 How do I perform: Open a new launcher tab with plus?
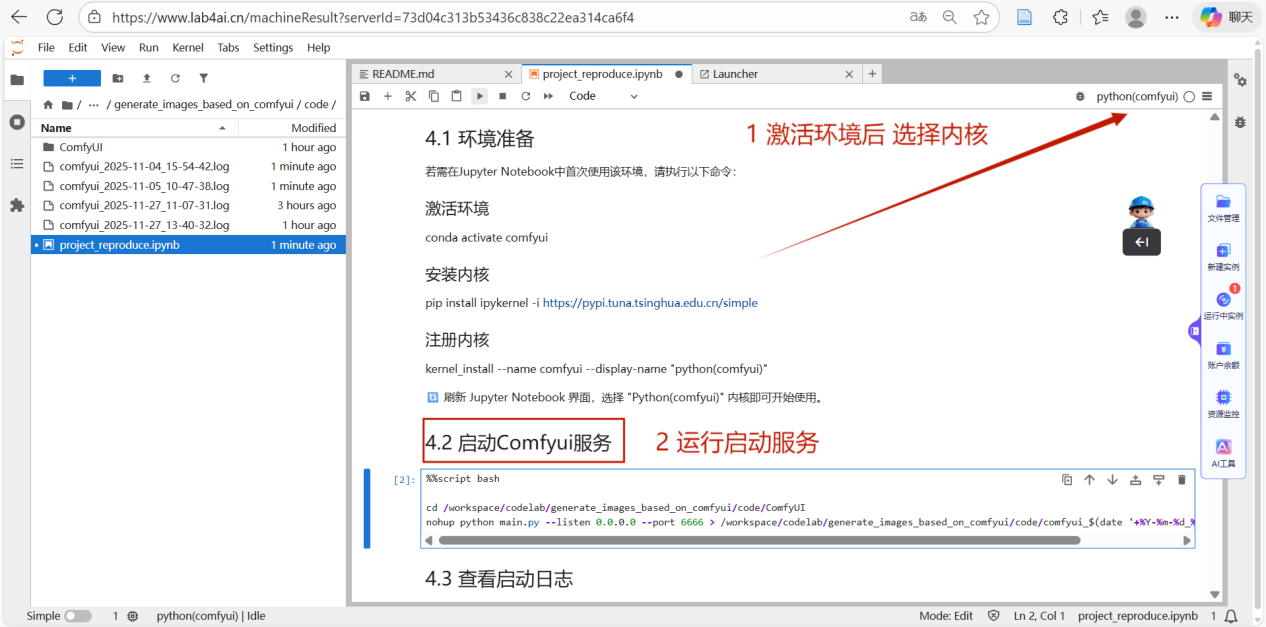pos(872,74)
